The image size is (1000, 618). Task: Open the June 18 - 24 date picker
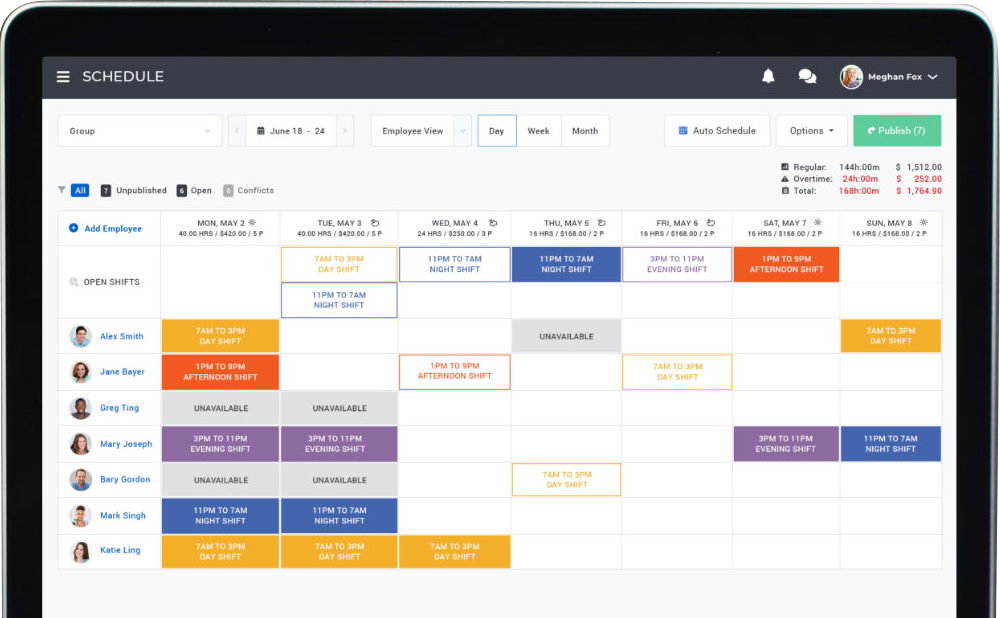pyautogui.click(x=290, y=131)
